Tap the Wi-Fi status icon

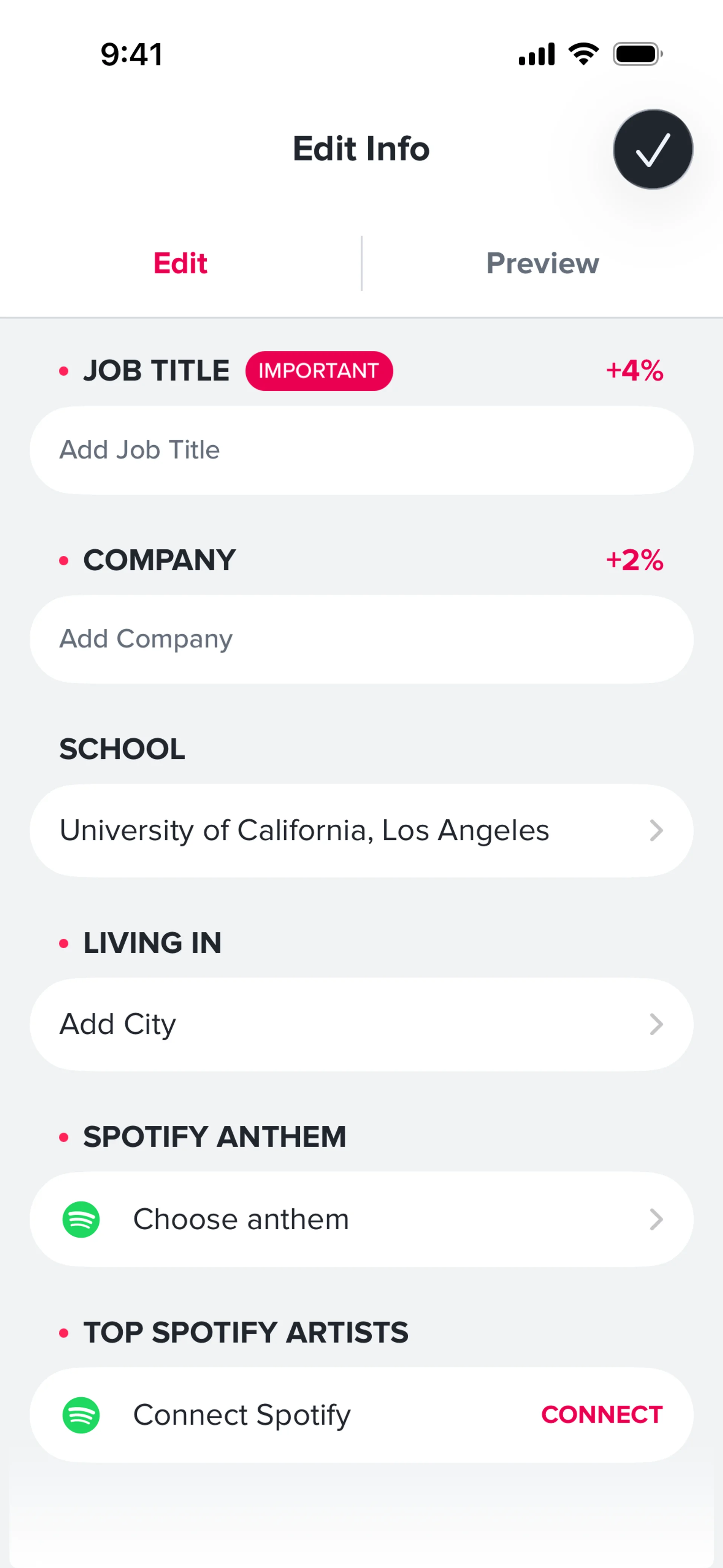pyautogui.click(x=583, y=53)
